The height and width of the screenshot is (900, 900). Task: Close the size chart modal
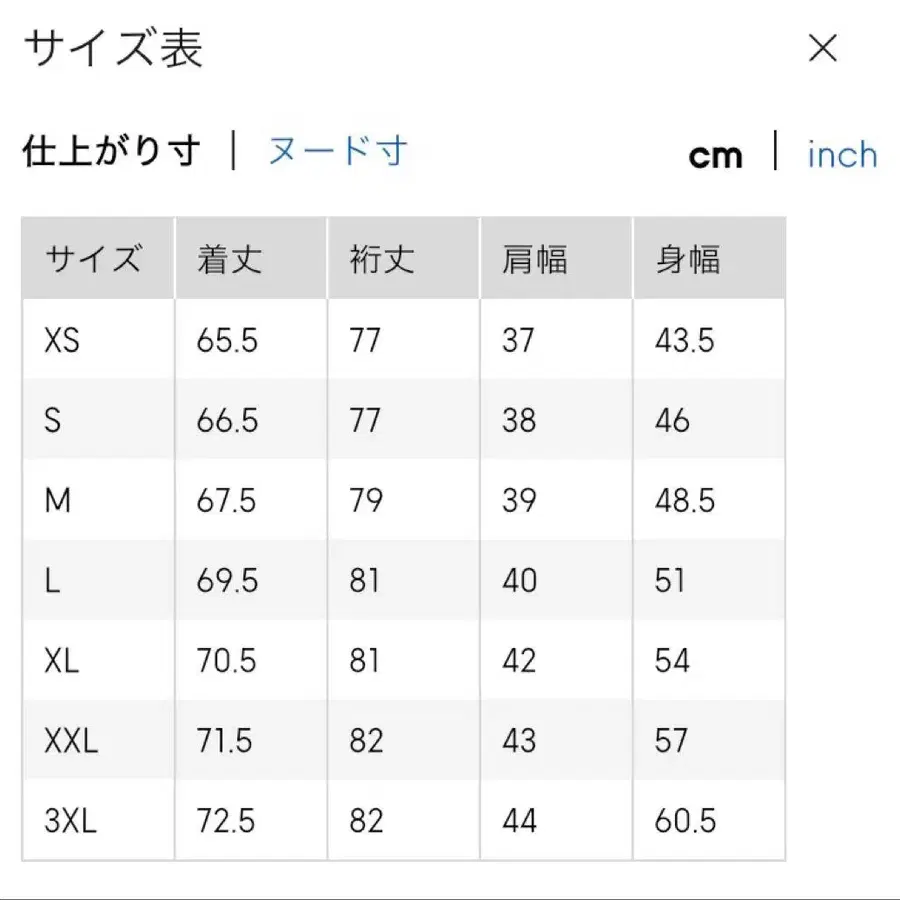[x=822, y=48]
